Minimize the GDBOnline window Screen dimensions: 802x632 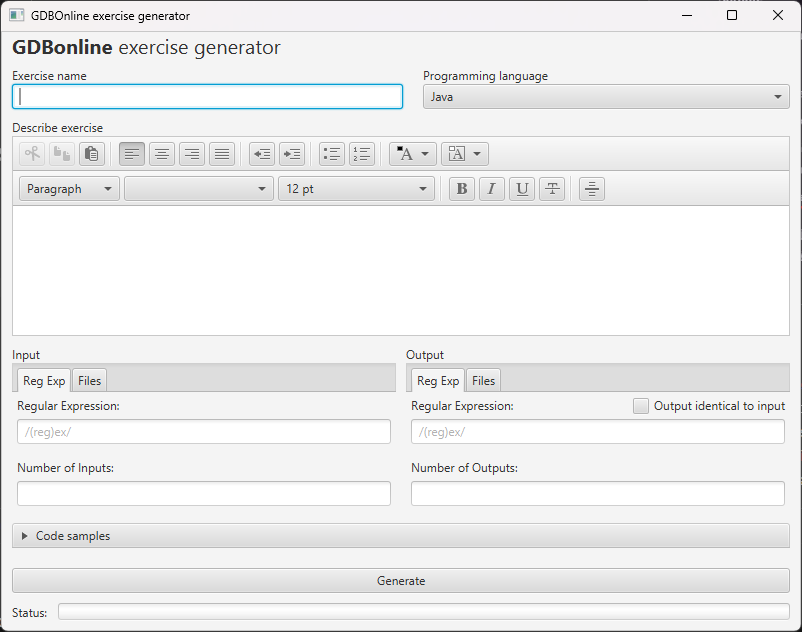tap(687, 15)
